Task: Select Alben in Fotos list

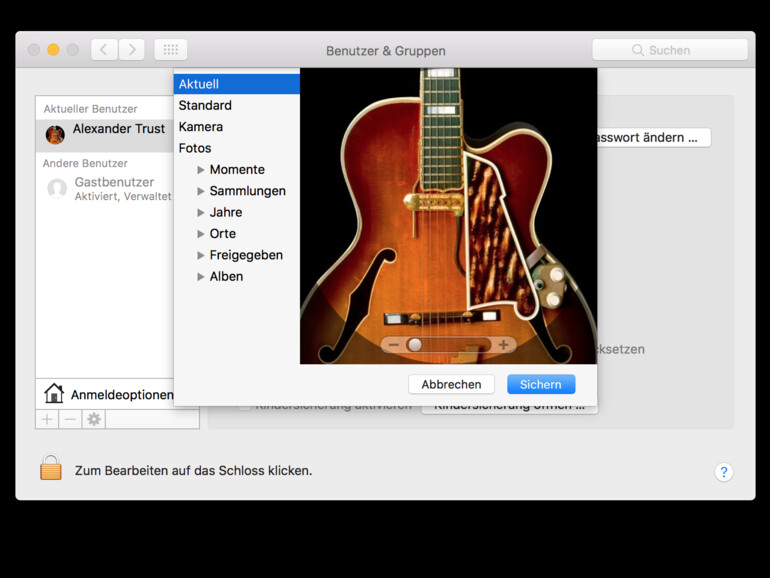Action: tap(226, 276)
